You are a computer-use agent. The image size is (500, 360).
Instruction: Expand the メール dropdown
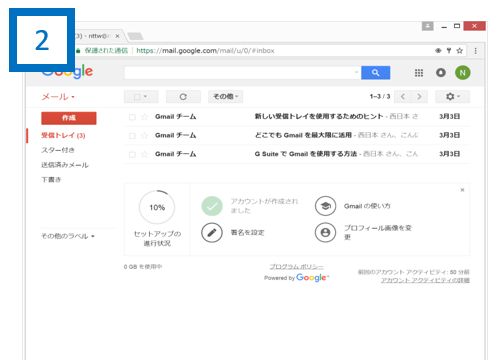58,97
